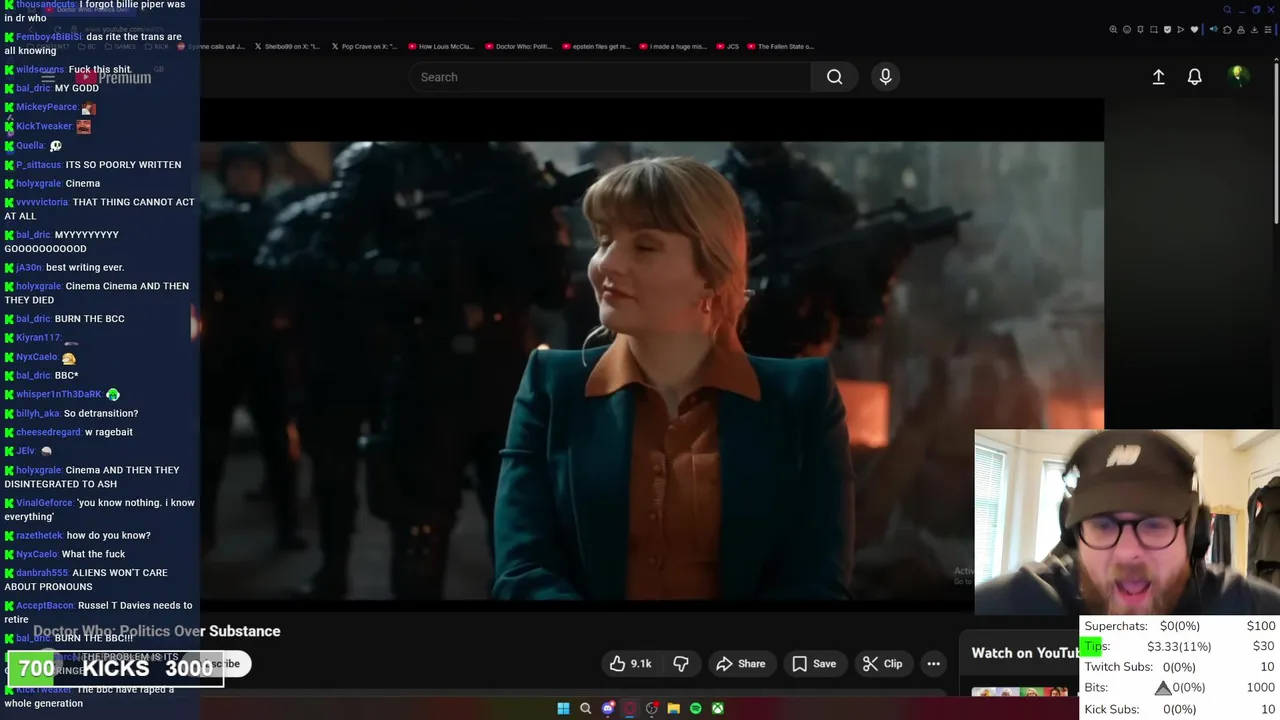This screenshot has width=1280, height=720.
Task: Dislike the video with thumbs-down icon
Action: (681, 664)
